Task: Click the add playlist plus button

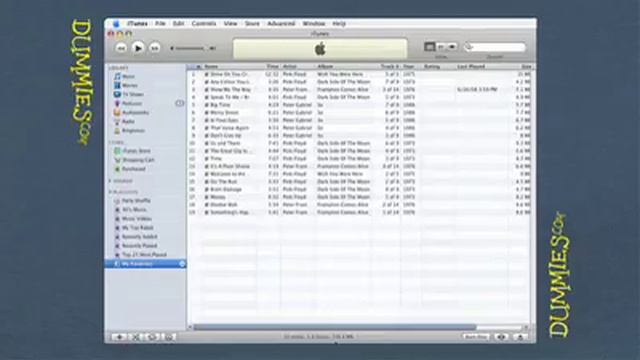Action: (x=120, y=337)
